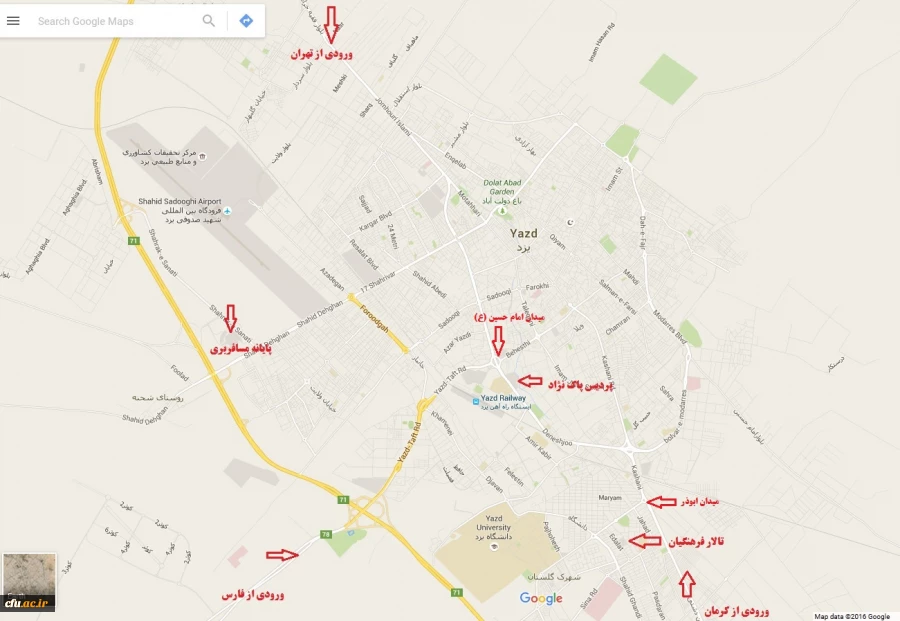Click the agricultural research center museum icon
The image size is (900, 621).
[x=202, y=156]
